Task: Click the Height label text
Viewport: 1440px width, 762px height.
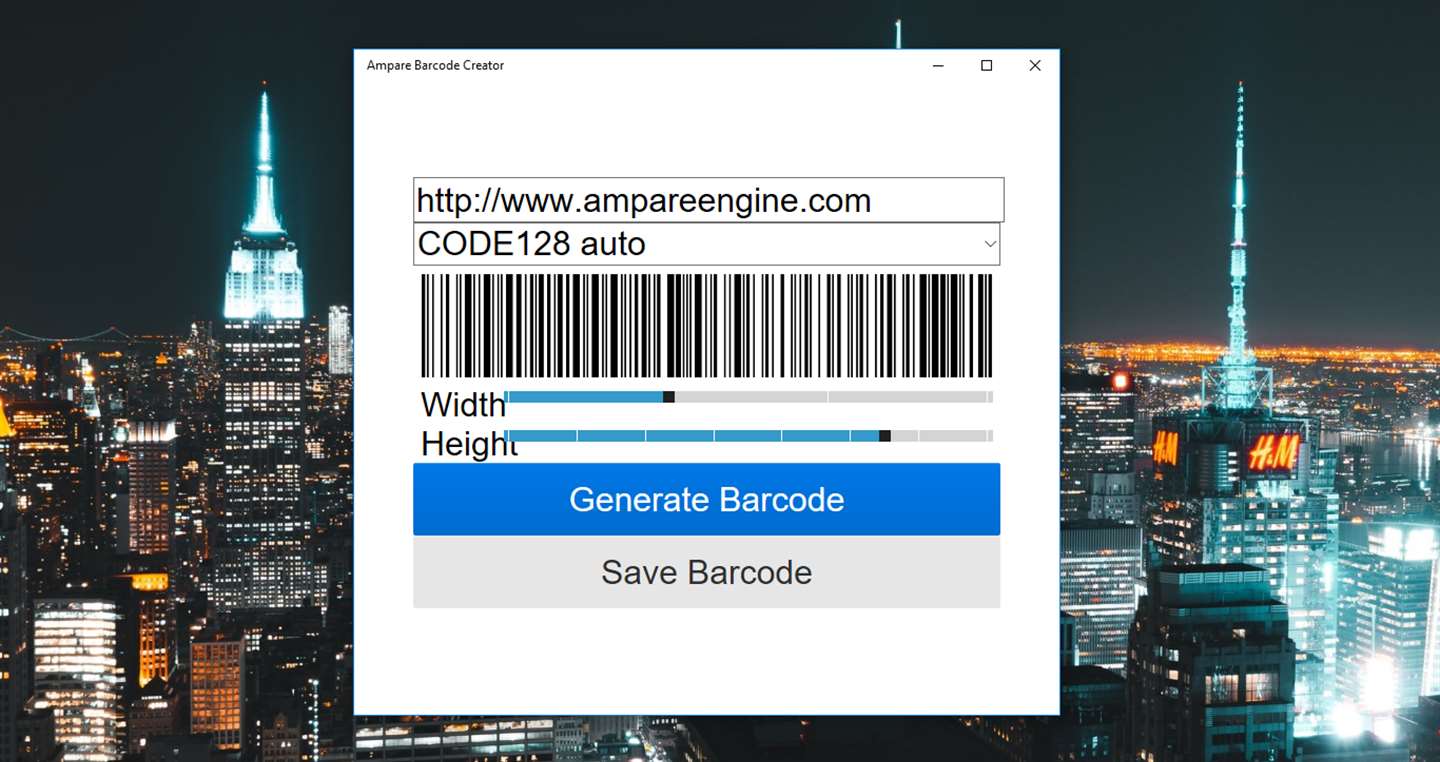Action: coord(469,444)
